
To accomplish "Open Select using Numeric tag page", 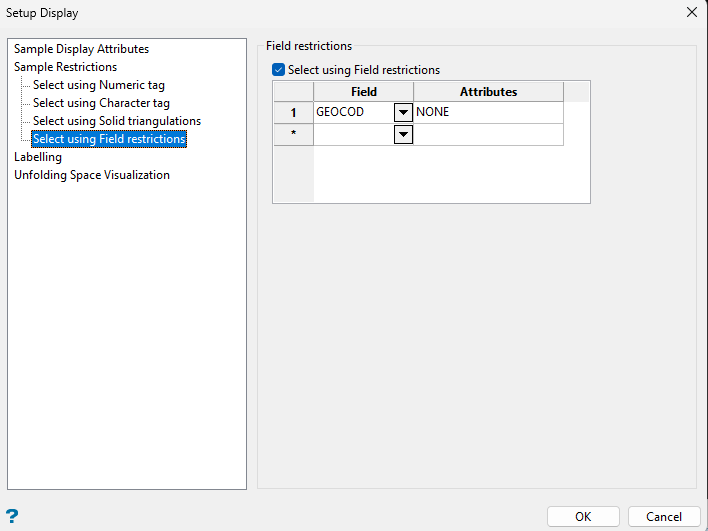I will tap(99, 85).
